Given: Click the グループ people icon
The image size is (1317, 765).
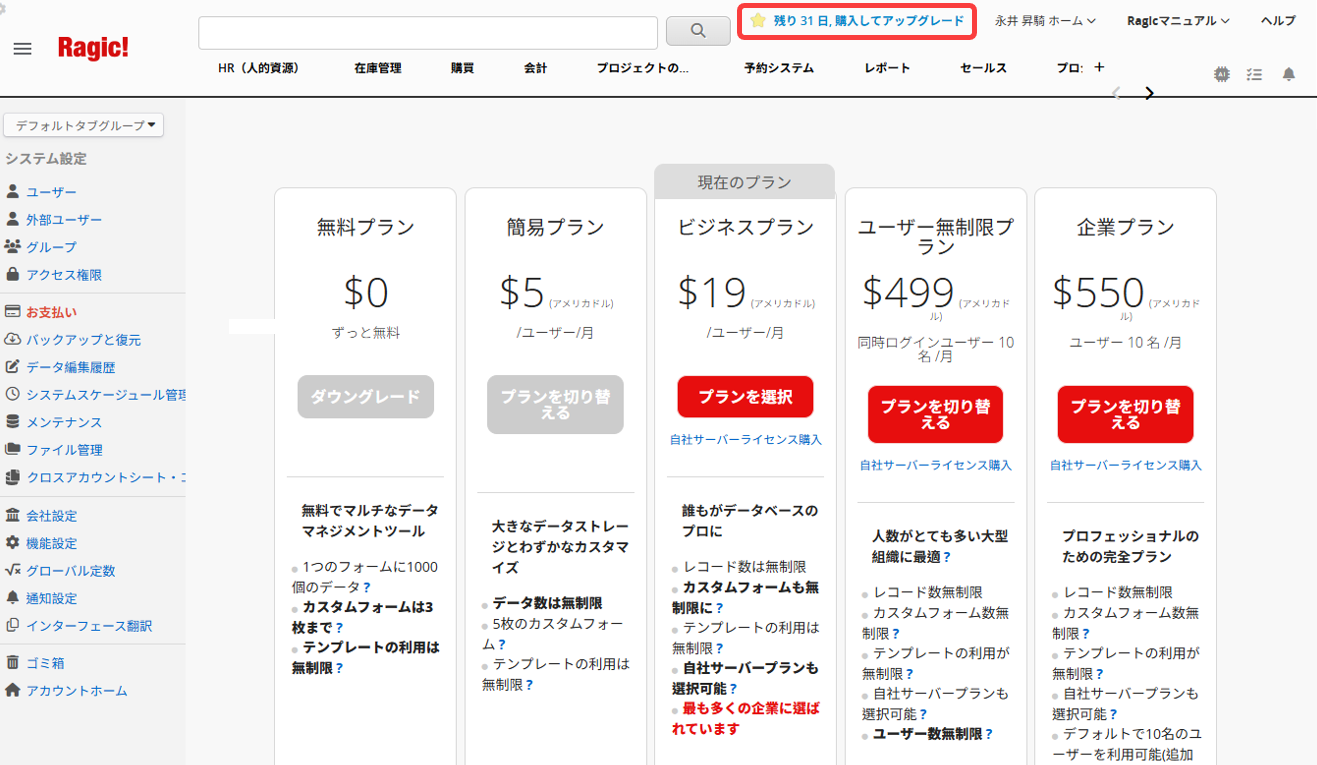Looking at the screenshot, I should pyautogui.click(x=13, y=246).
